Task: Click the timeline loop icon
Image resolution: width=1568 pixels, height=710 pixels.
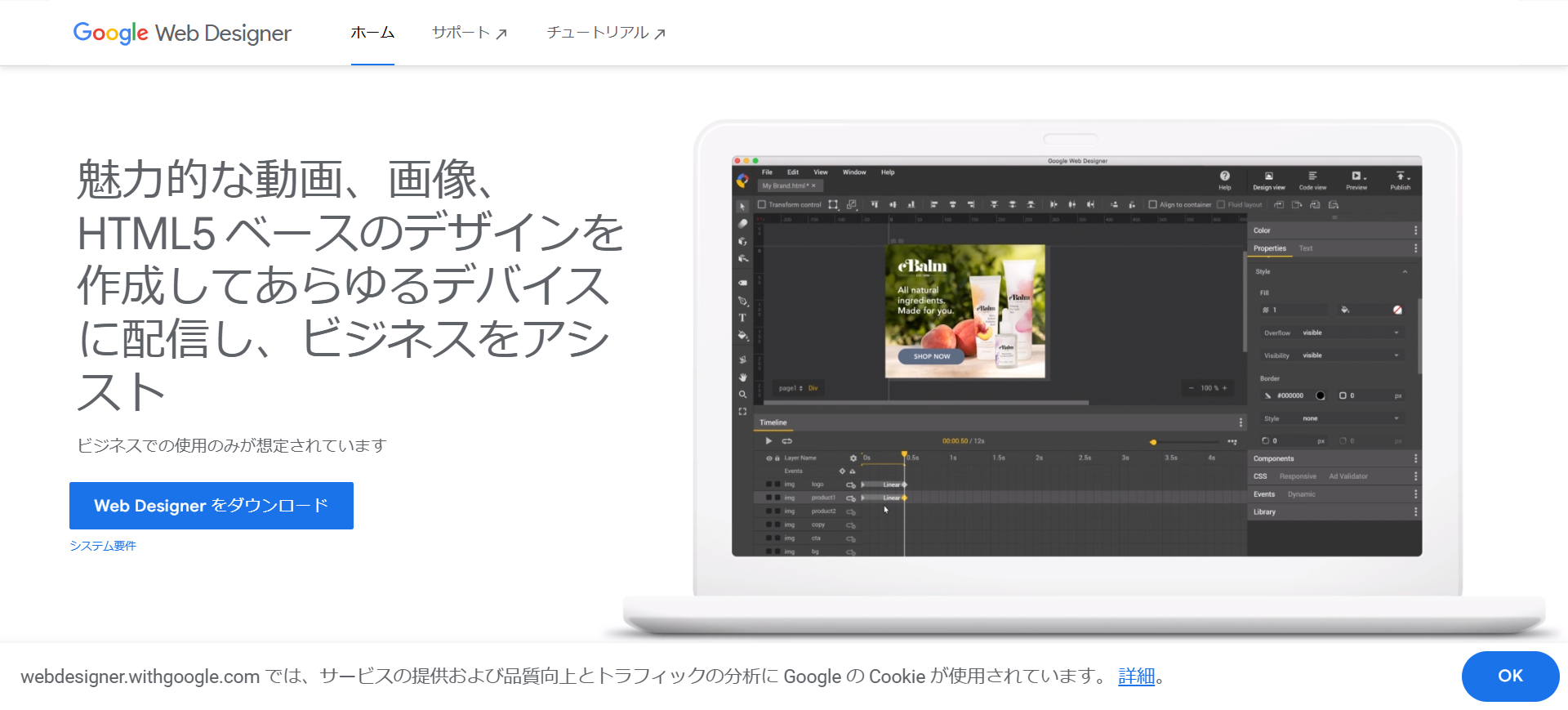Action: click(x=786, y=441)
